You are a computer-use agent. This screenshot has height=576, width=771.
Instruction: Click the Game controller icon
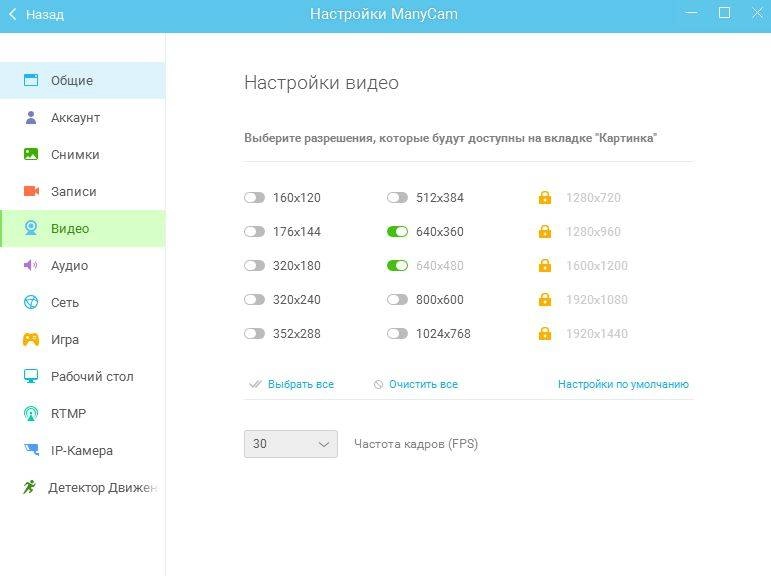31,339
